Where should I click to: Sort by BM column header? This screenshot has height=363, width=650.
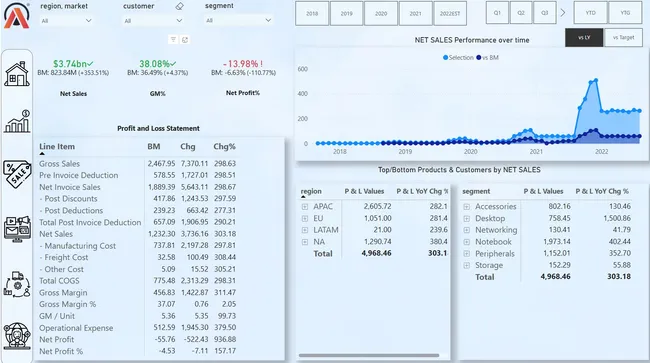coord(154,147)
